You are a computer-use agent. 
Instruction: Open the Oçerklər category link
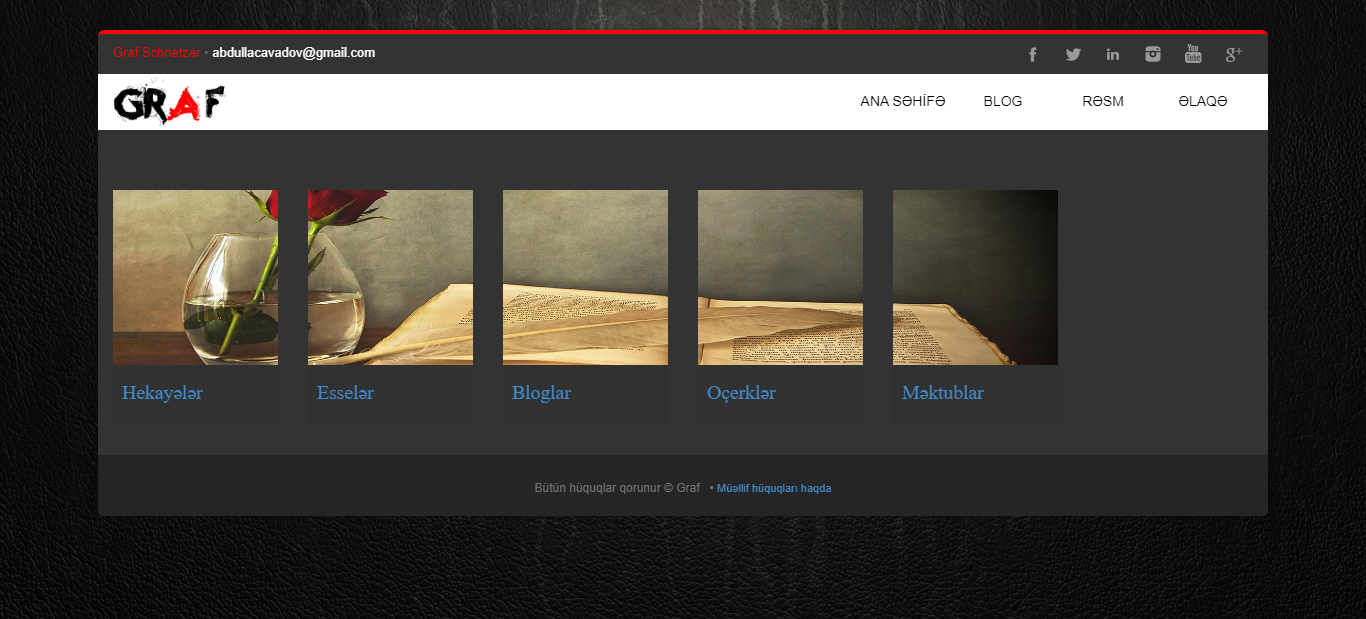pyautogui.click(x=741, y=393)
